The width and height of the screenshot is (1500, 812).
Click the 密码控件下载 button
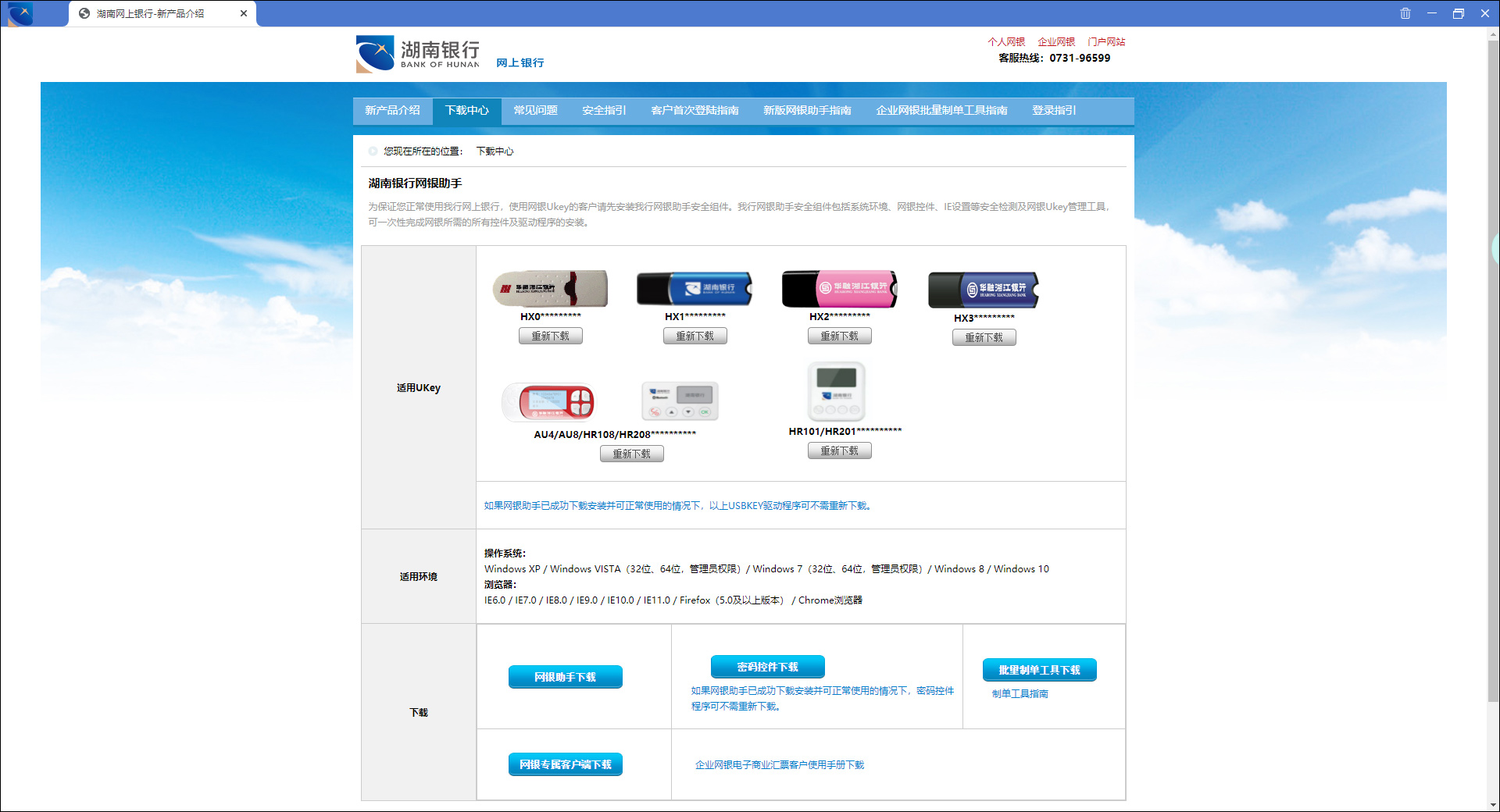(768, 667)
